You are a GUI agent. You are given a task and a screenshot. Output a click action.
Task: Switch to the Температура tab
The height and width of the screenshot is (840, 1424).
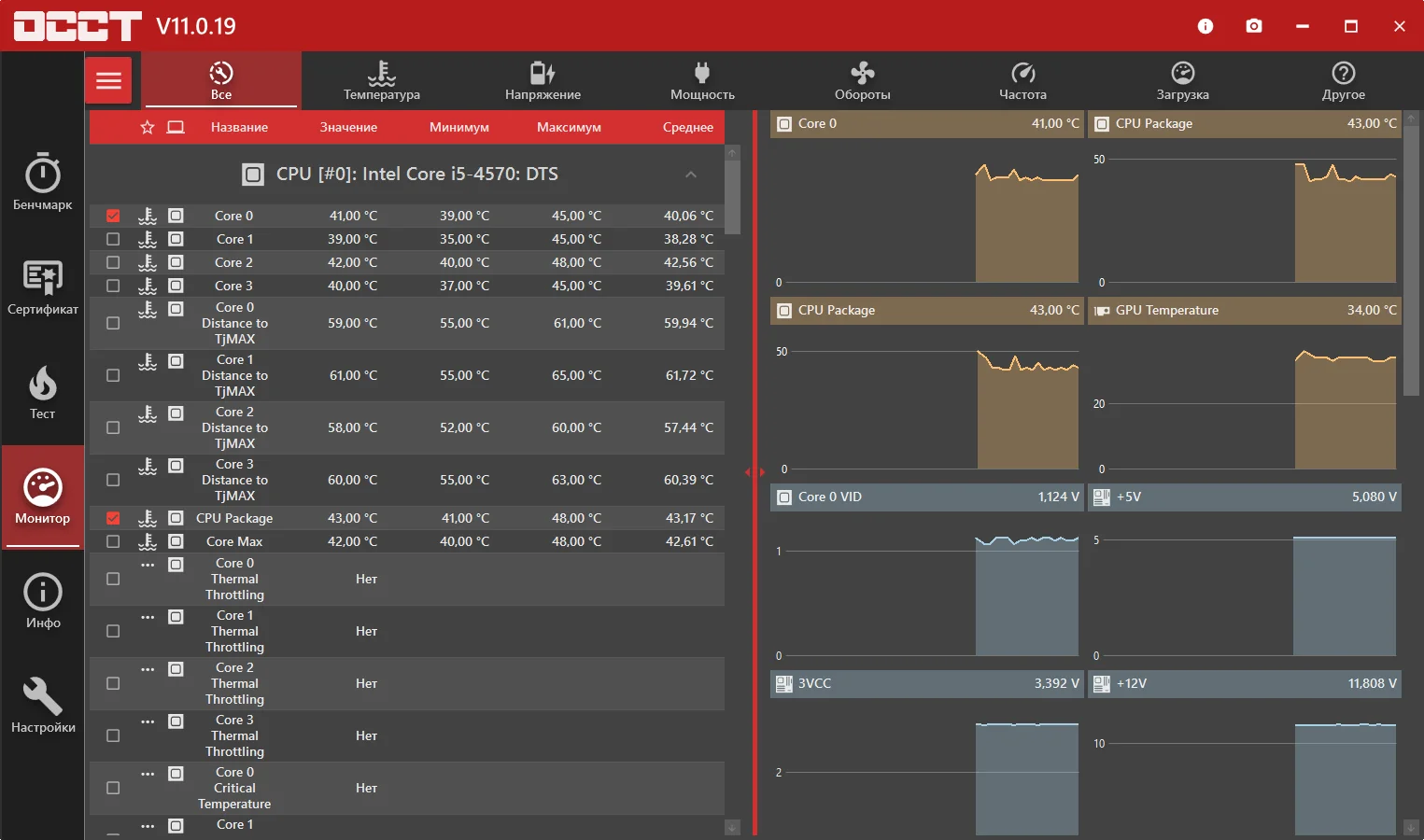(381, 80)
